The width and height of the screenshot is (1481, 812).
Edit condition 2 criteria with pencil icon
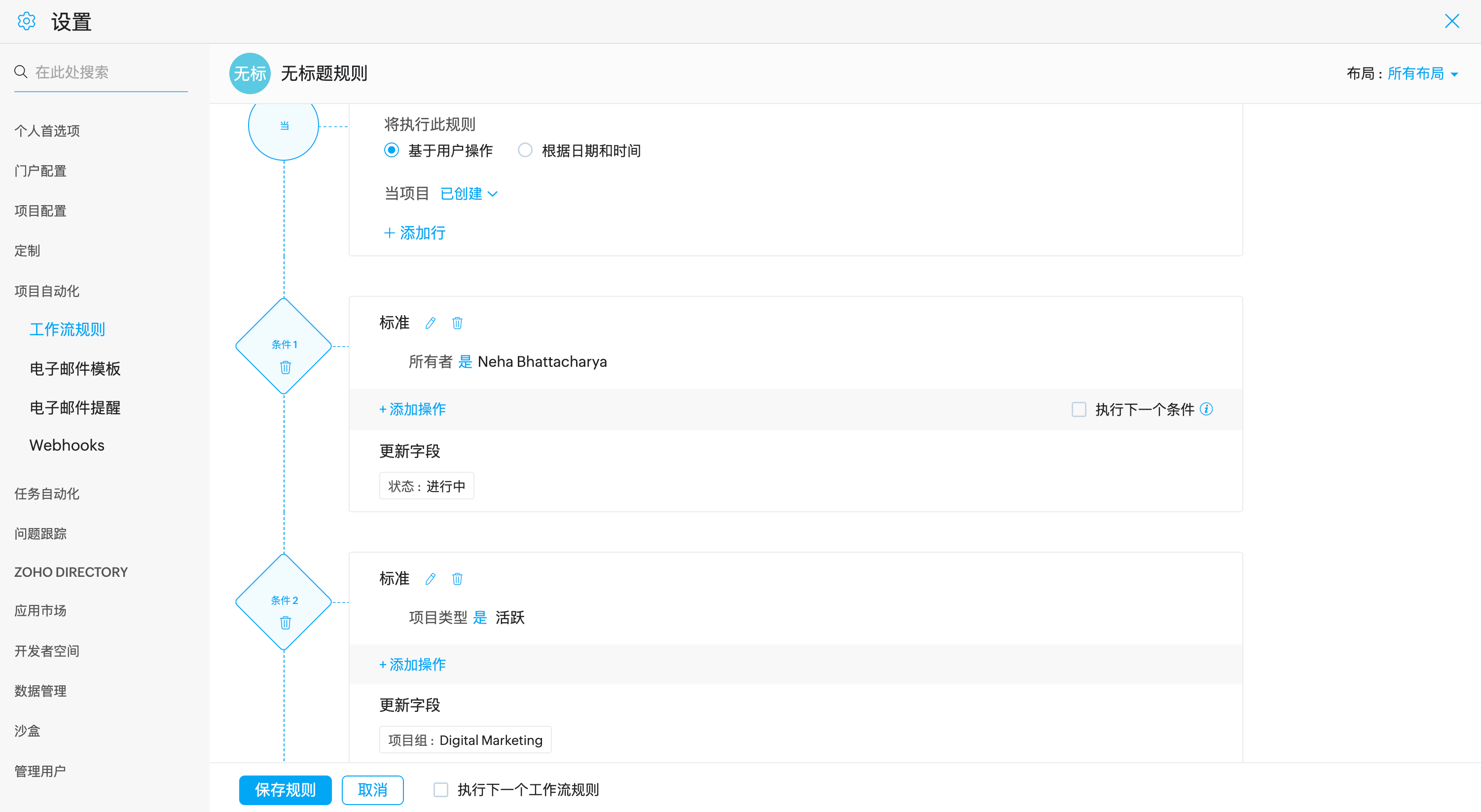click(x=430, y=579)
